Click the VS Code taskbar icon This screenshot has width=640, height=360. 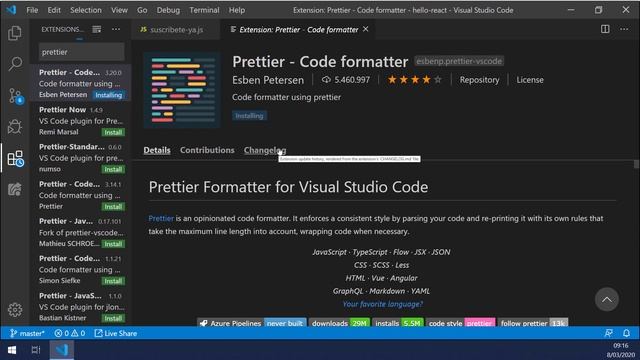coord(62,350)
